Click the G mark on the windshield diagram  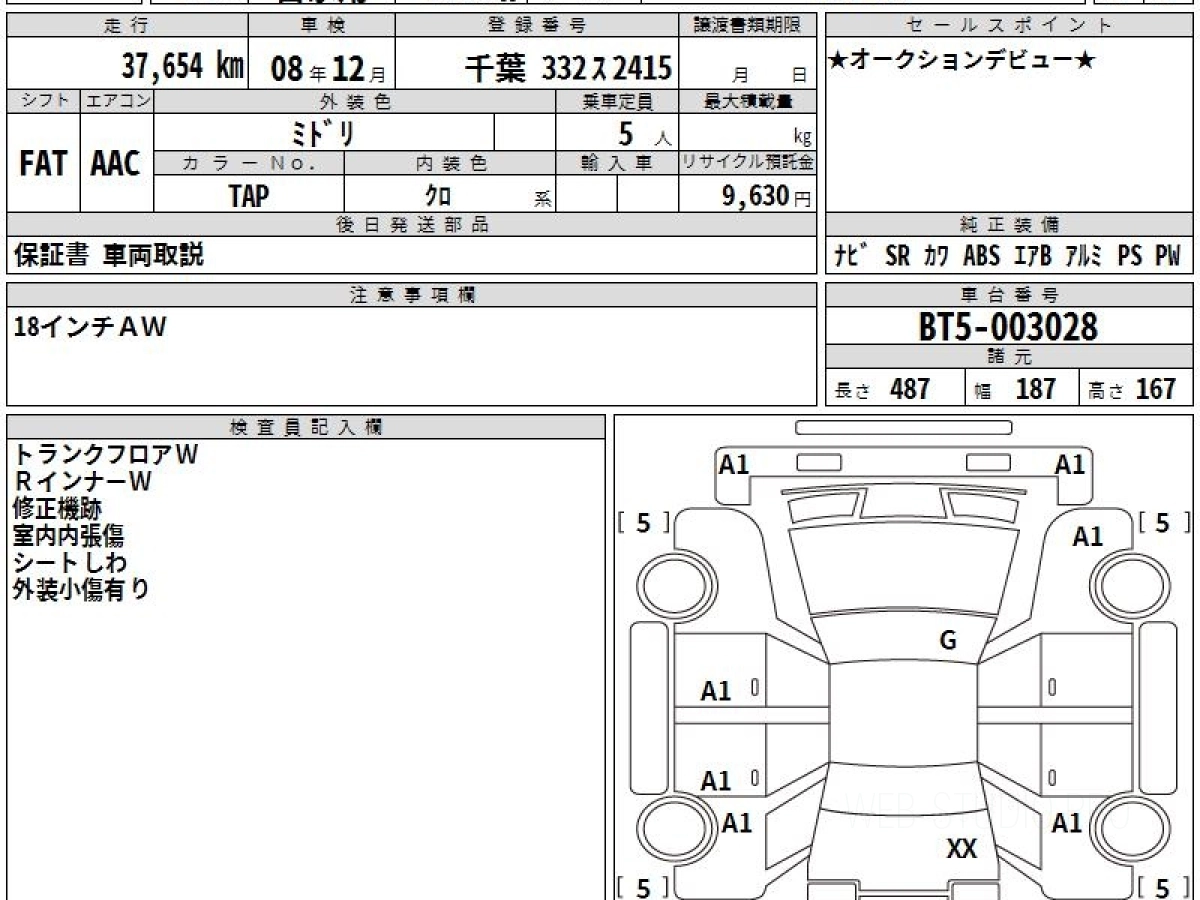click(x=948, y=641)
